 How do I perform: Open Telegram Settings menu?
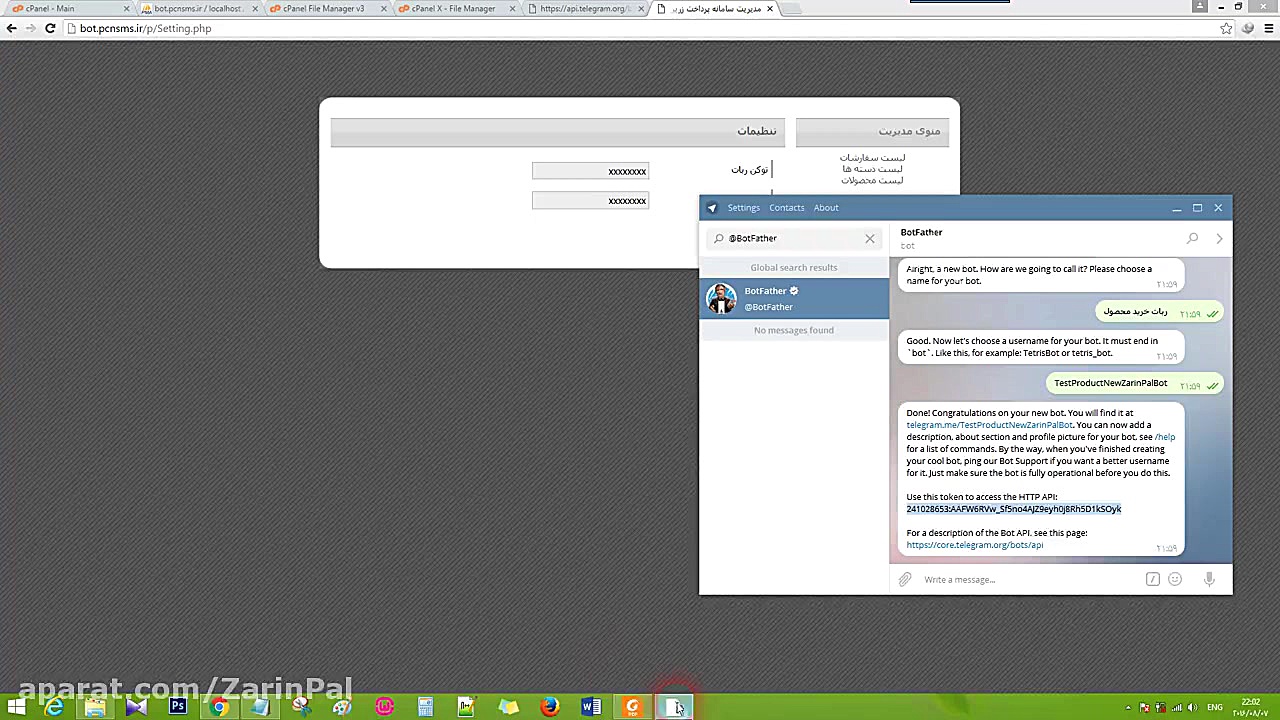[x=744, y=208]
